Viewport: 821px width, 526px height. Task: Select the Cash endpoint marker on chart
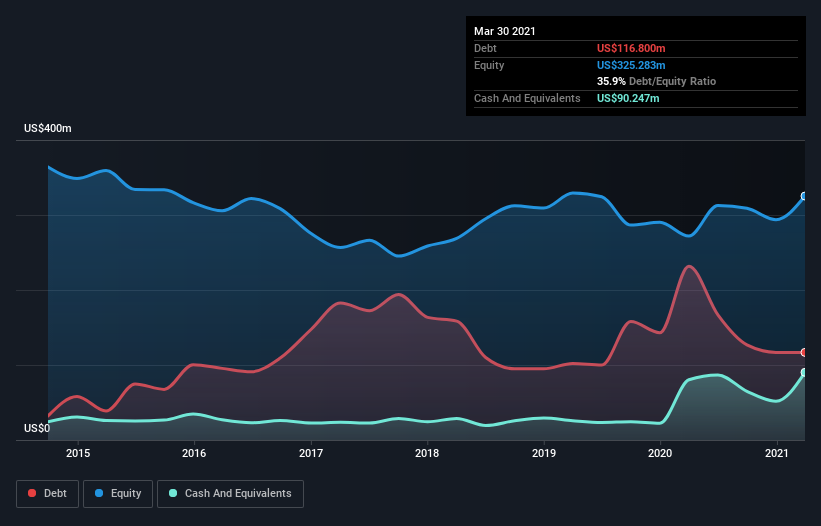[x=804, y=373]
